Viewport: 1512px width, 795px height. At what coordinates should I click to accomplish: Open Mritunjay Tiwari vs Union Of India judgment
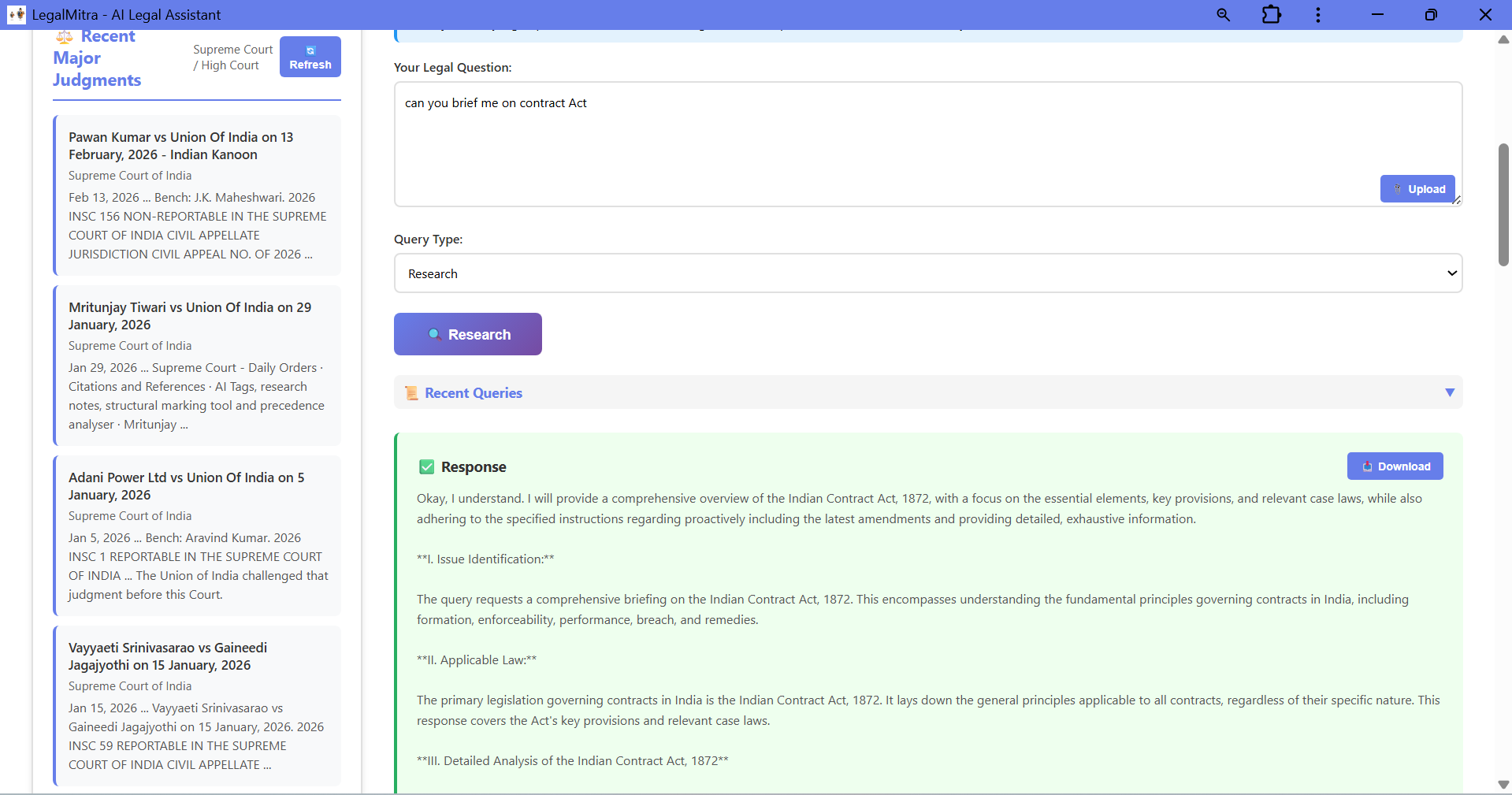(x=189, y=316)
